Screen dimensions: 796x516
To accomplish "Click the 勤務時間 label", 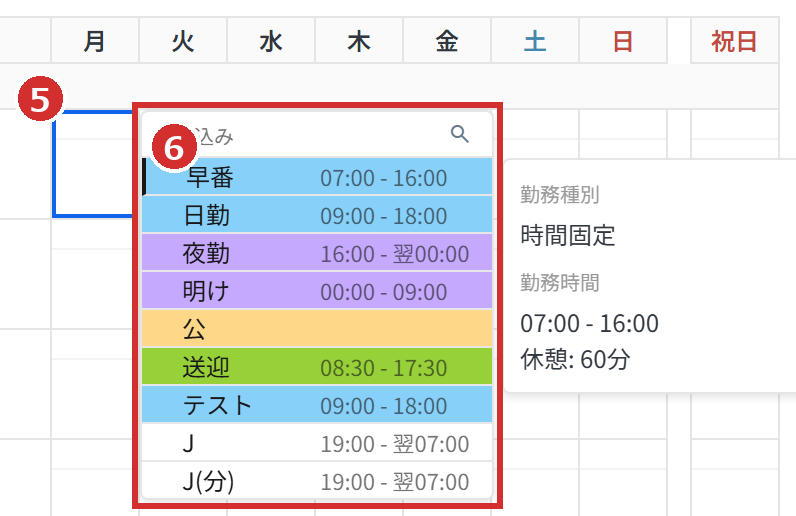I will click(559, 282).
